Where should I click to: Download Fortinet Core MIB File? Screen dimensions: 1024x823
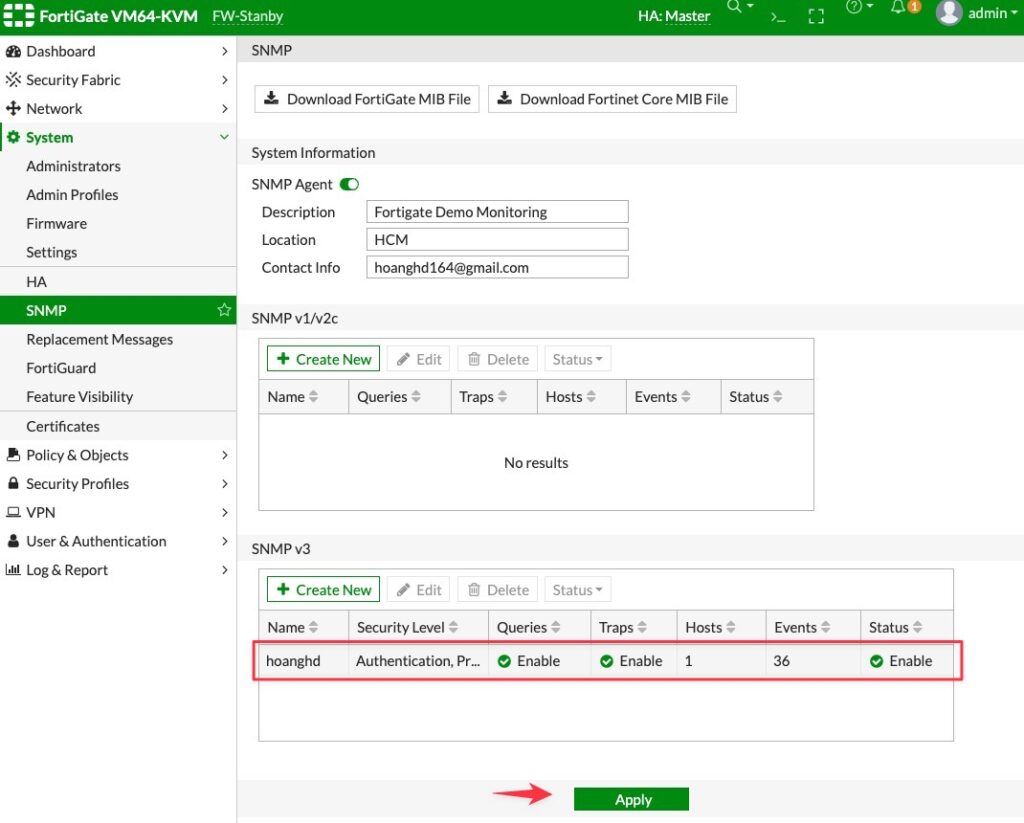[612, 99]
